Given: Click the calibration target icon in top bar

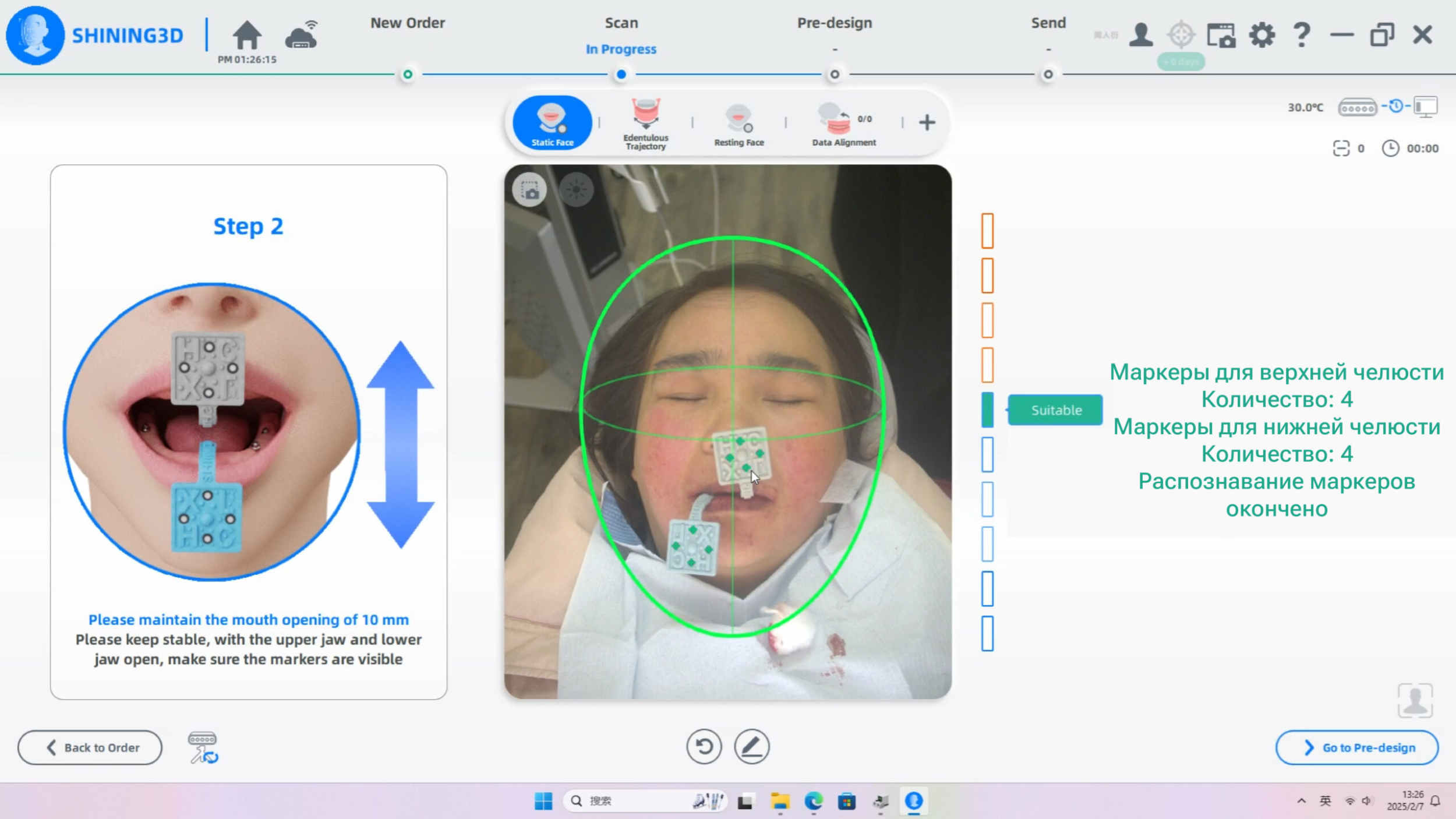Looking at the screenshot, I should coord(1181,35).
